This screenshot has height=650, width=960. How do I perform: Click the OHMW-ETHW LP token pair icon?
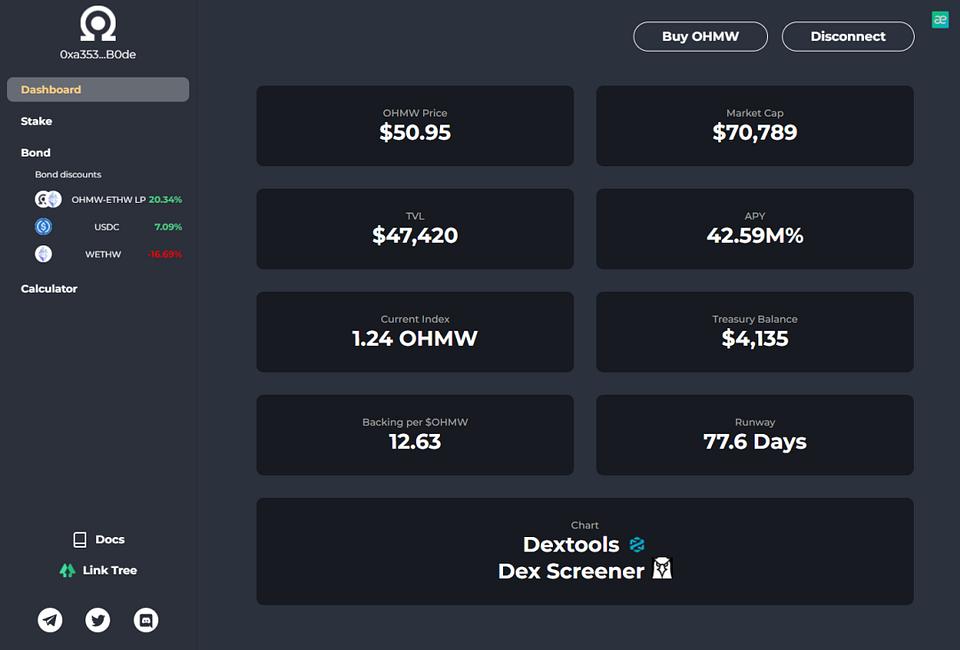coord(48,199)
